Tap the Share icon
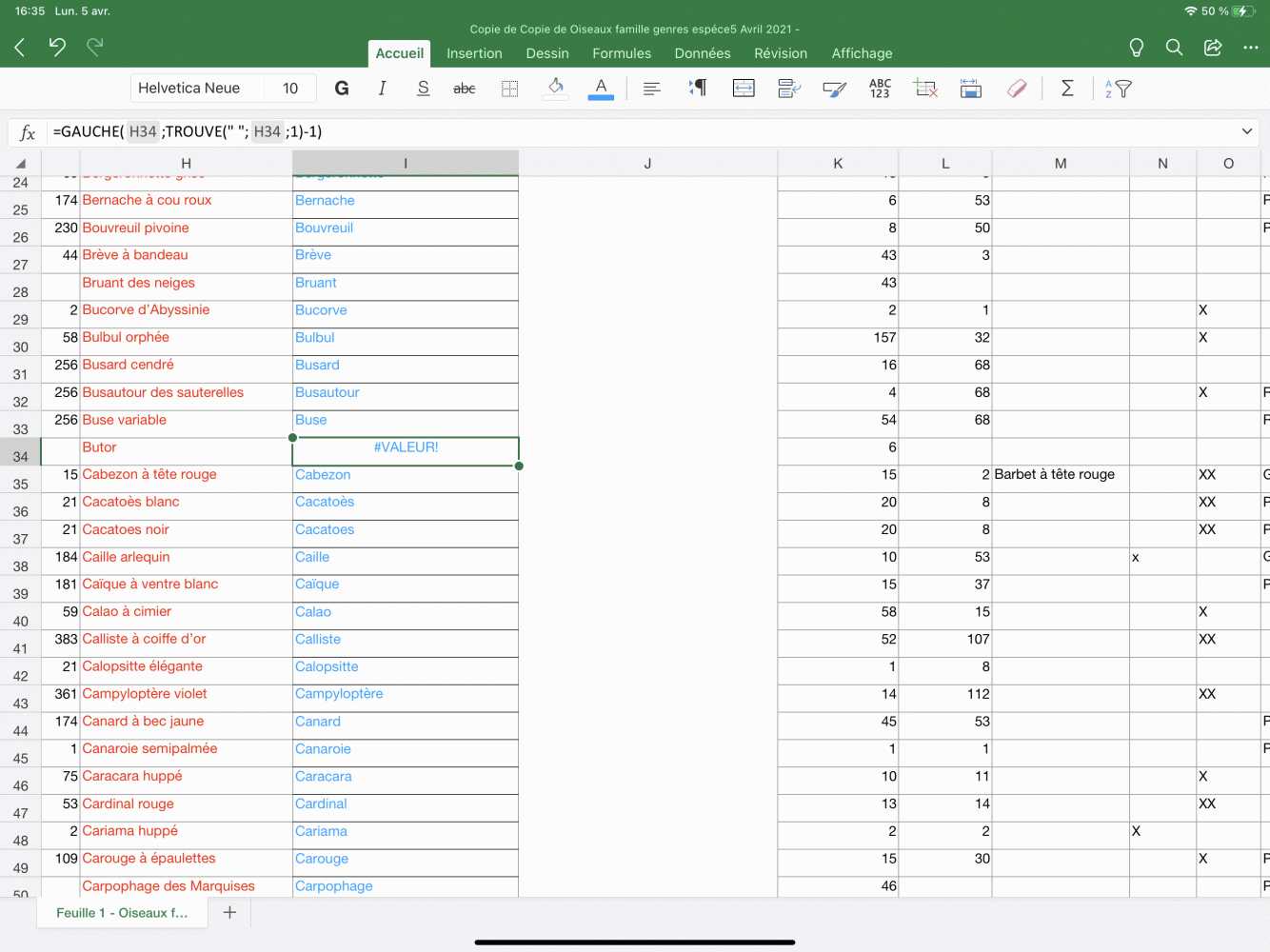 [1212, 48]
